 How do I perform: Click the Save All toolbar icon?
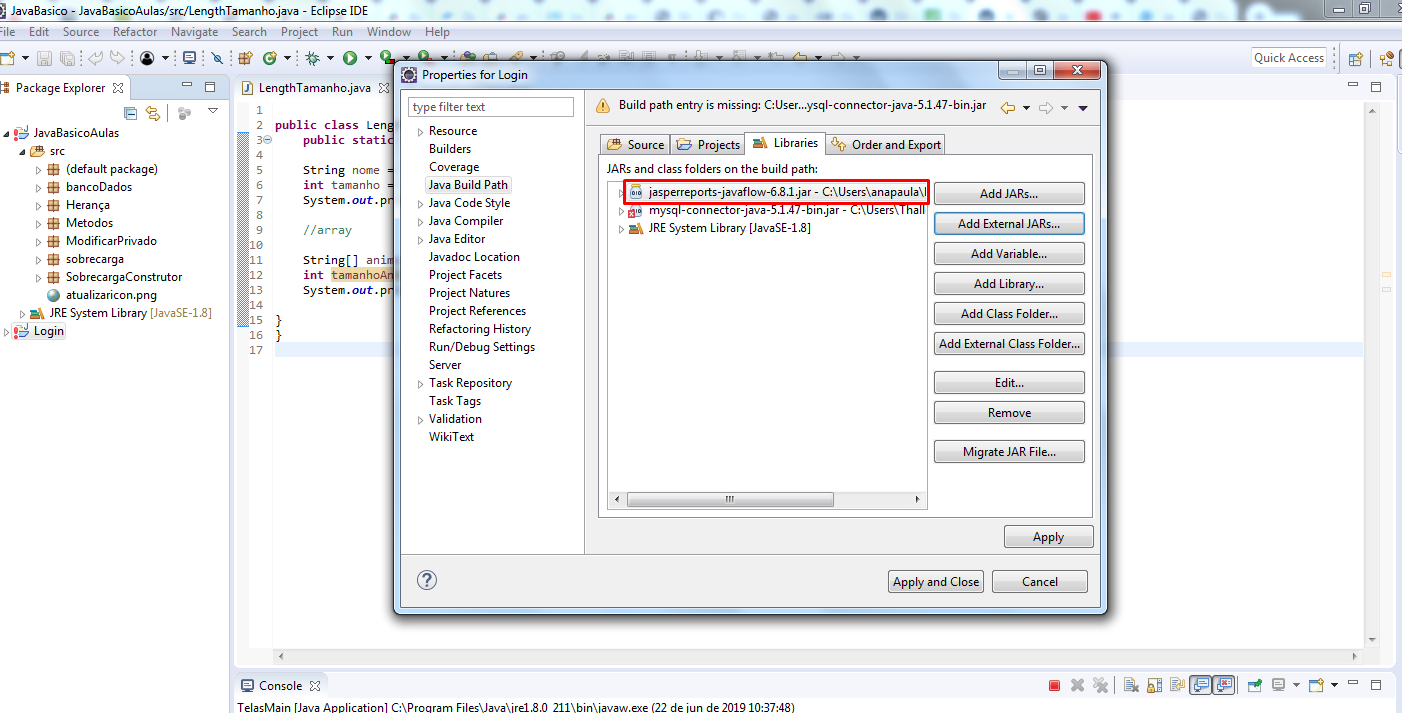pos(68,59)
